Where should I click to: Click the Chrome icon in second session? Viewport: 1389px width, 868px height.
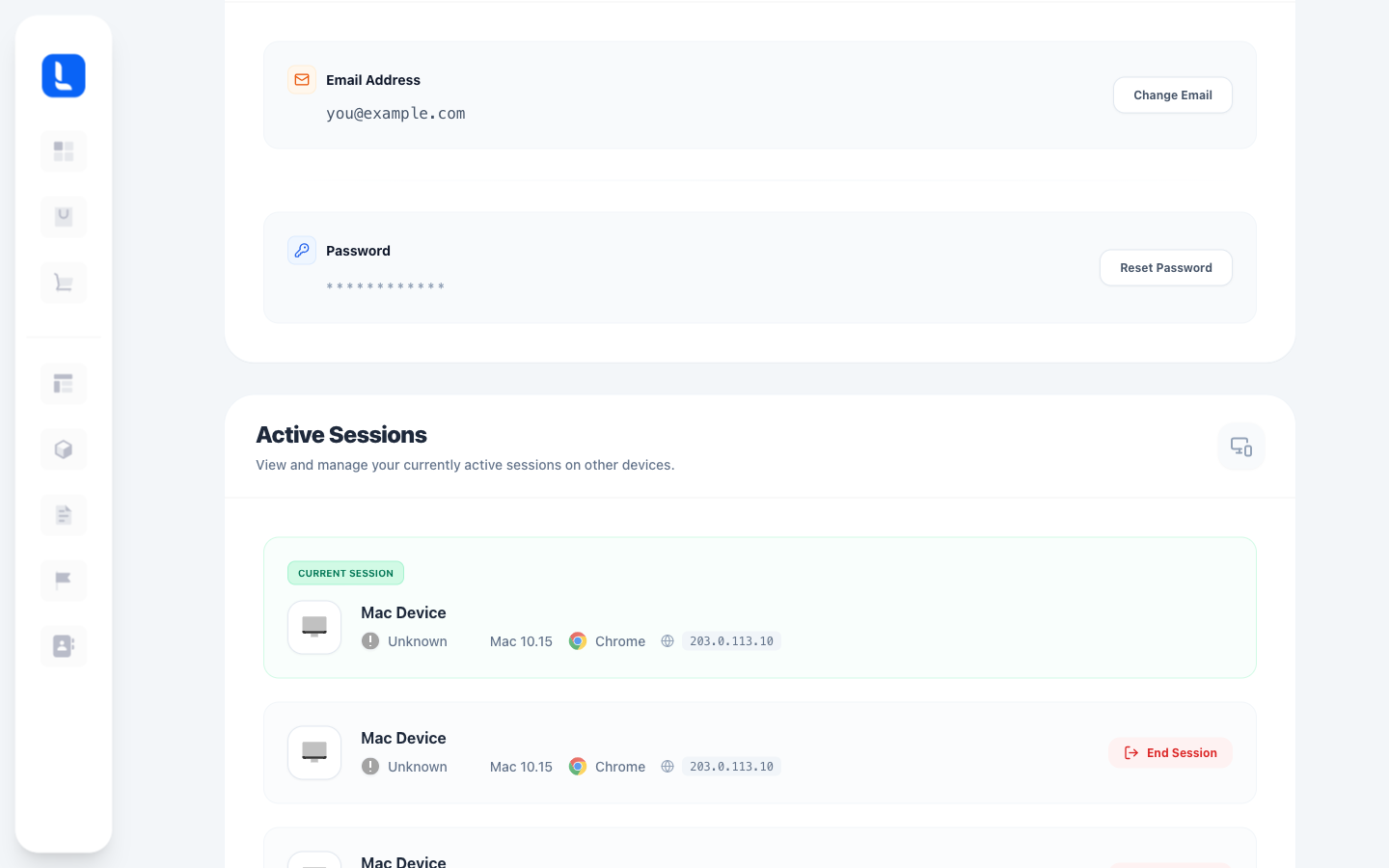click(578, 767)
